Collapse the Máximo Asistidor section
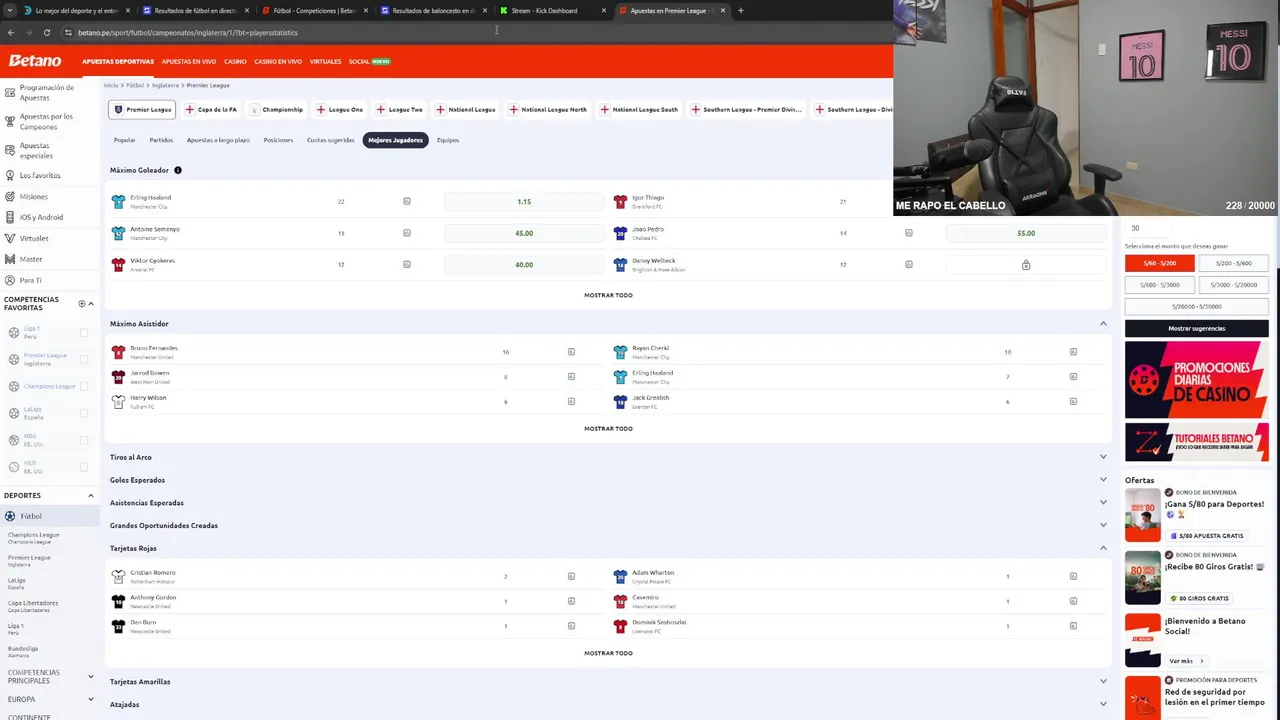This screenshot has width=1280, height=720. pos(1103,324)
